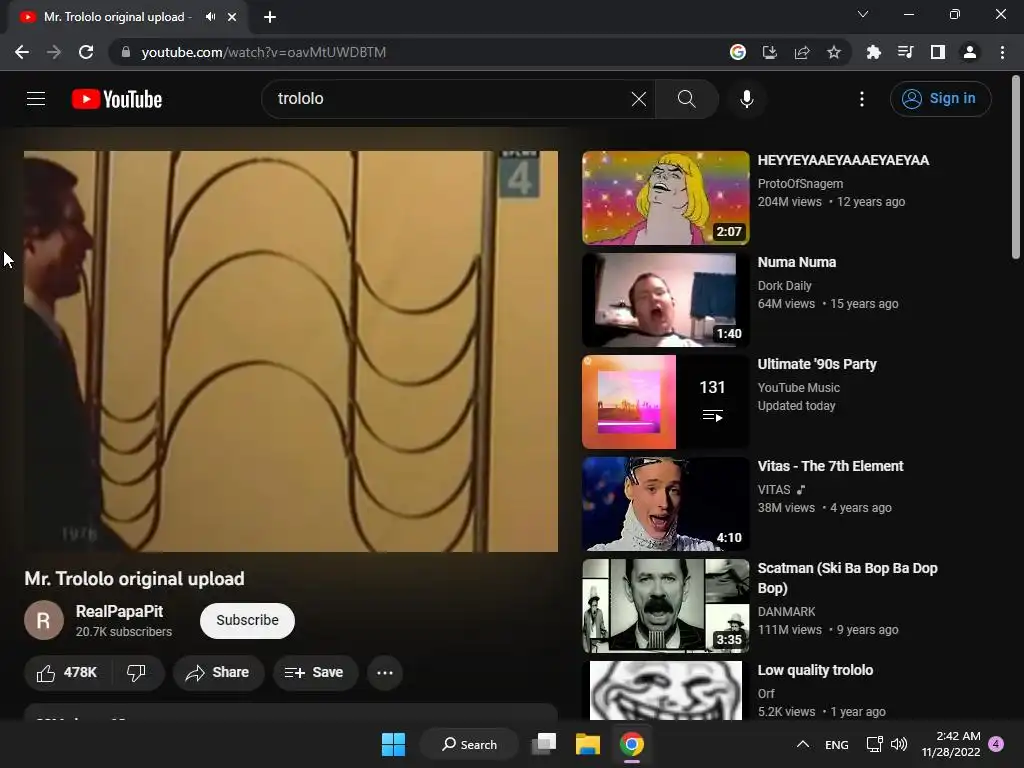
Task: Open ENG language switcher
Action: 837,744
